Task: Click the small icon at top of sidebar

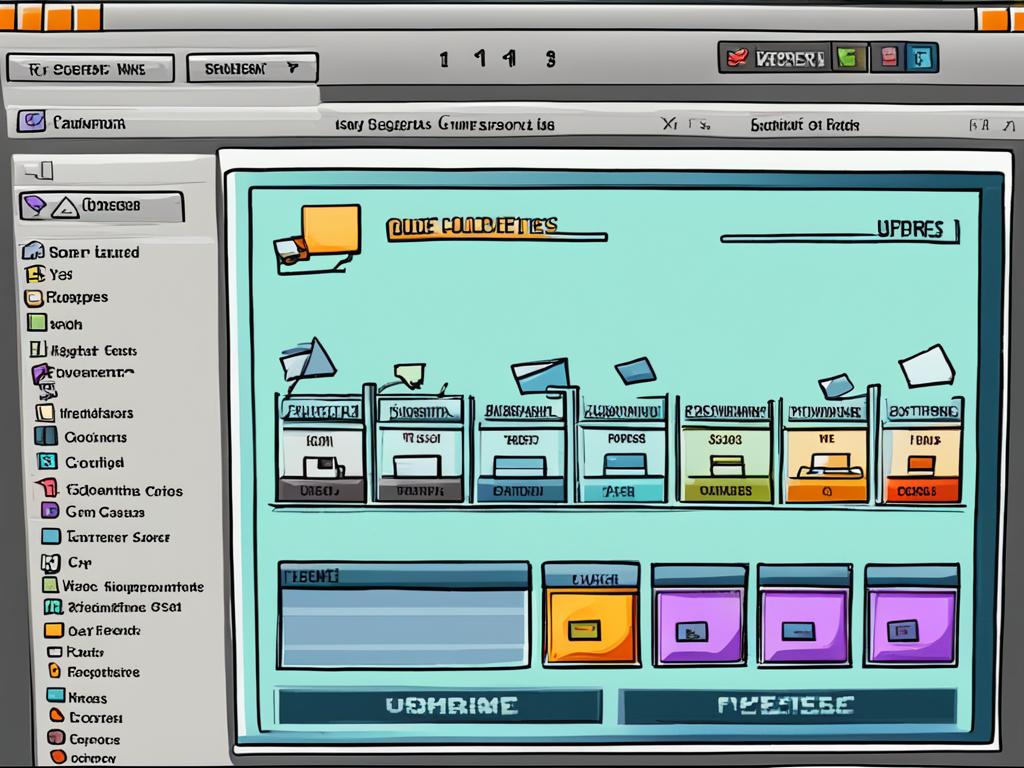Action: tap(39, 171)
